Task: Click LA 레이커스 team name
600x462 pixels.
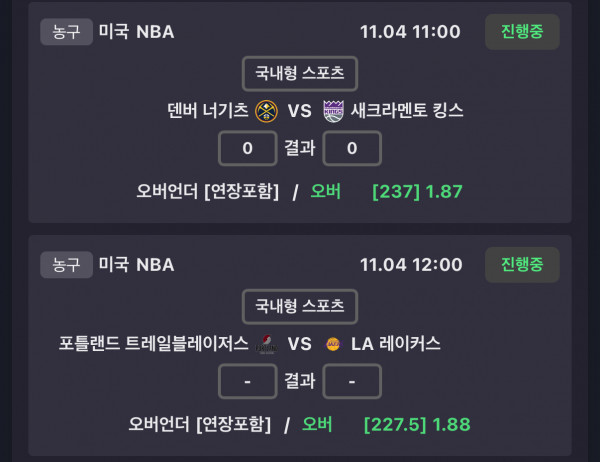Action: coord(395,344)
